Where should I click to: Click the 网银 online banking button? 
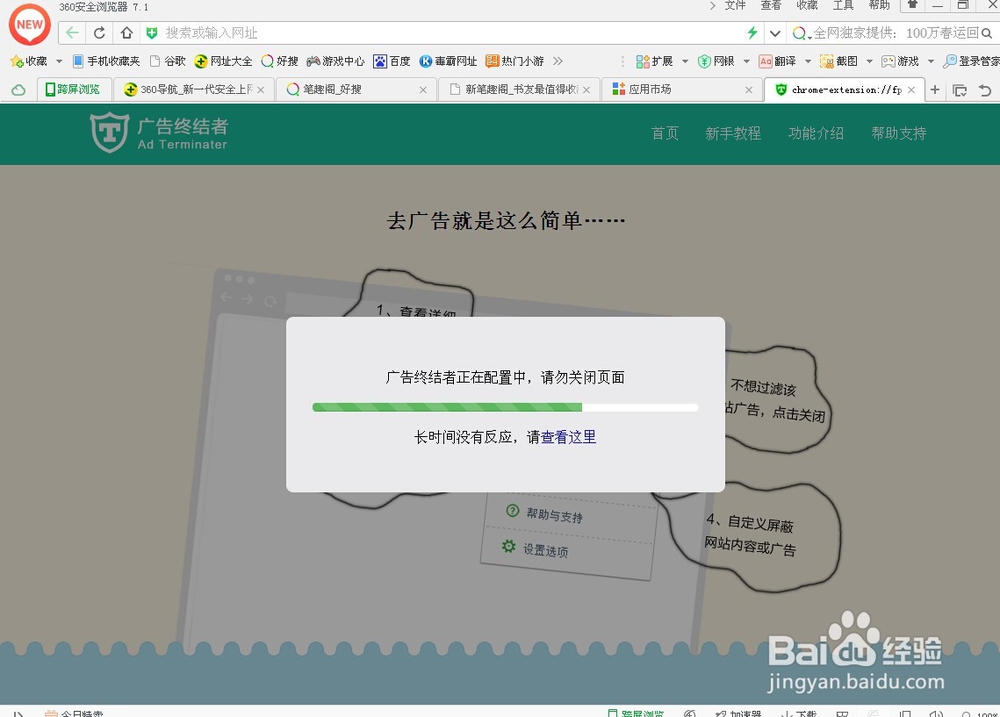tap(716, 61)
